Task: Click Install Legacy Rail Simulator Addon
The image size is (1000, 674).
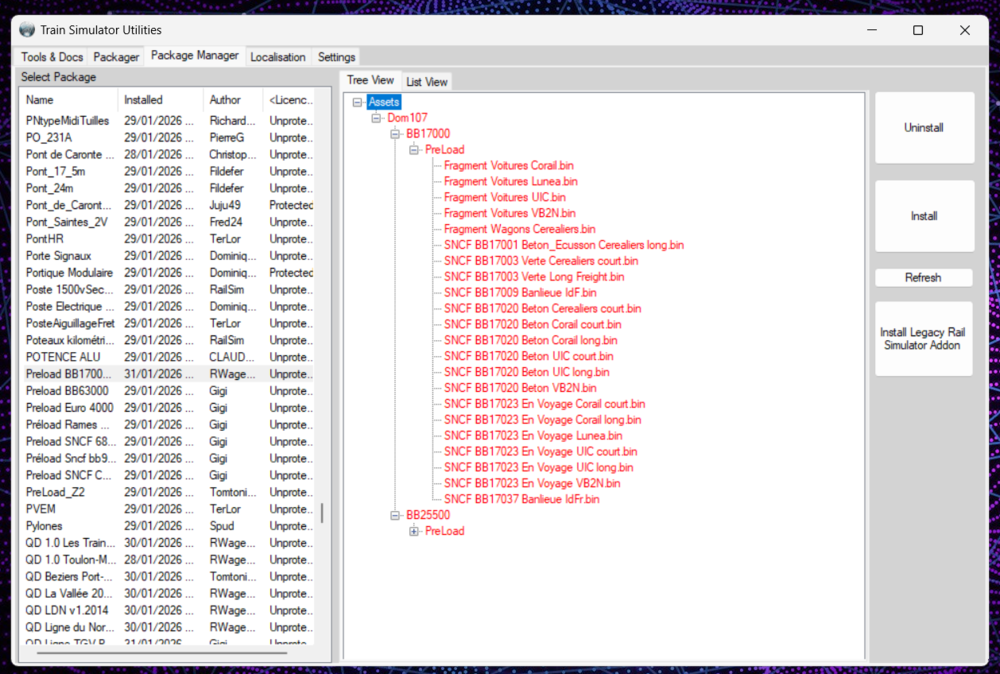Action: click(923, 339)
